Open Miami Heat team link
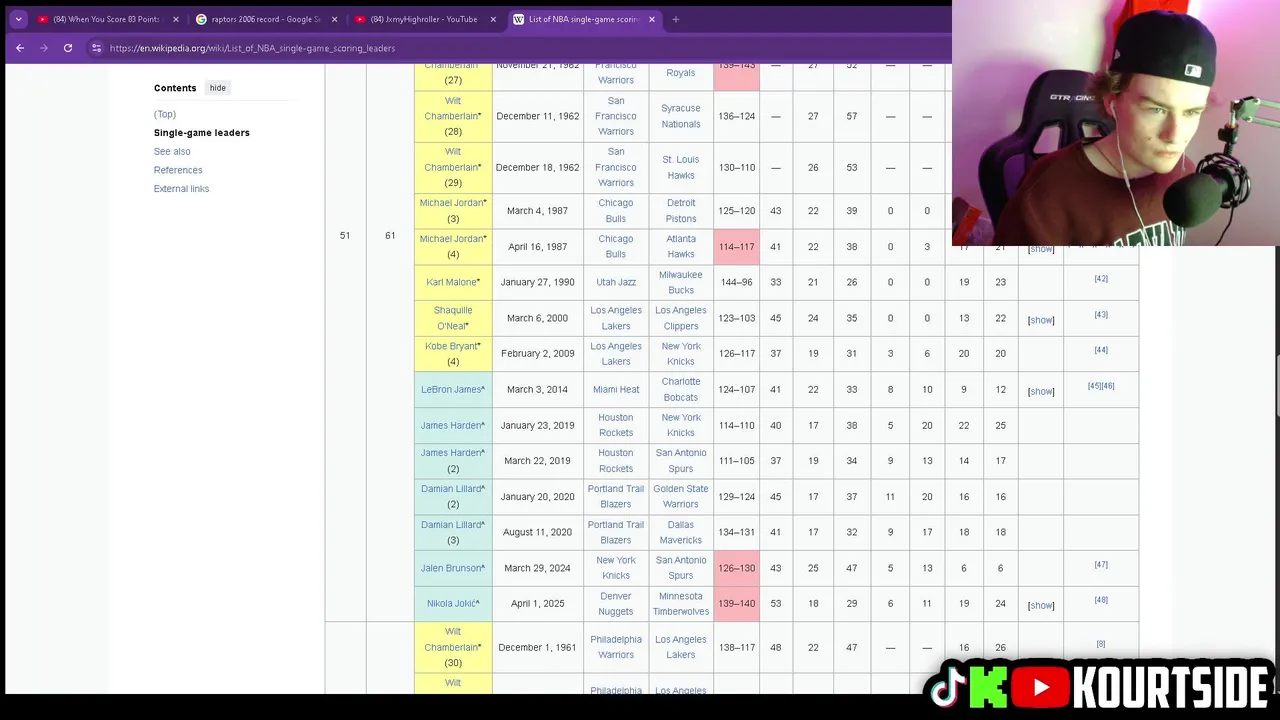1280x720 pixels. (x=616, y=389)
